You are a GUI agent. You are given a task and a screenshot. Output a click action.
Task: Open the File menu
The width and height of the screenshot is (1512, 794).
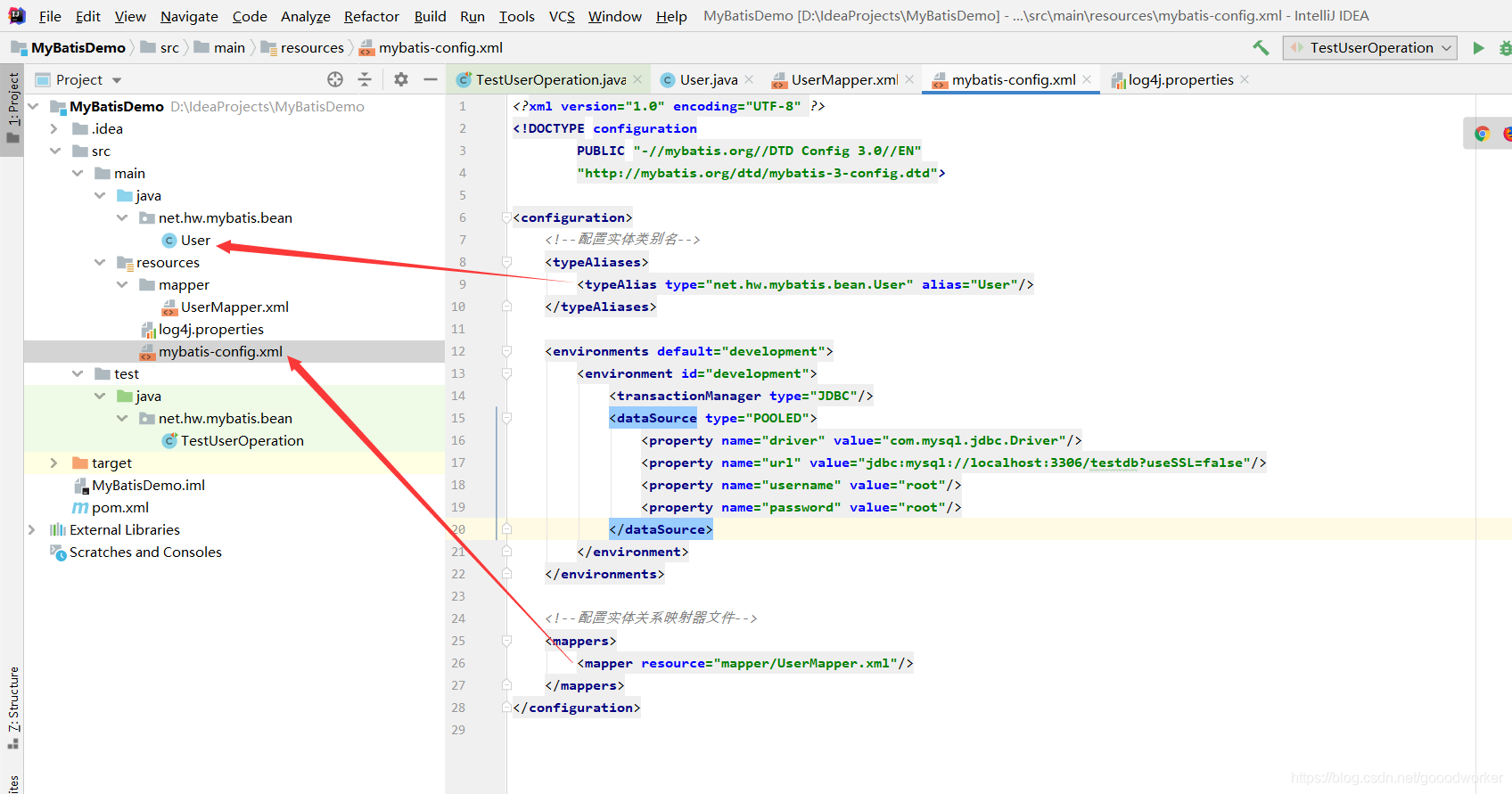pos(50,16)
